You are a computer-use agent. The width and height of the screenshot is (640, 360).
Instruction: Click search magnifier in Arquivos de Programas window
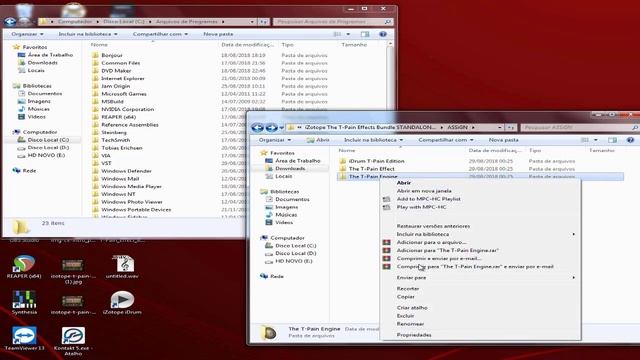388,22
